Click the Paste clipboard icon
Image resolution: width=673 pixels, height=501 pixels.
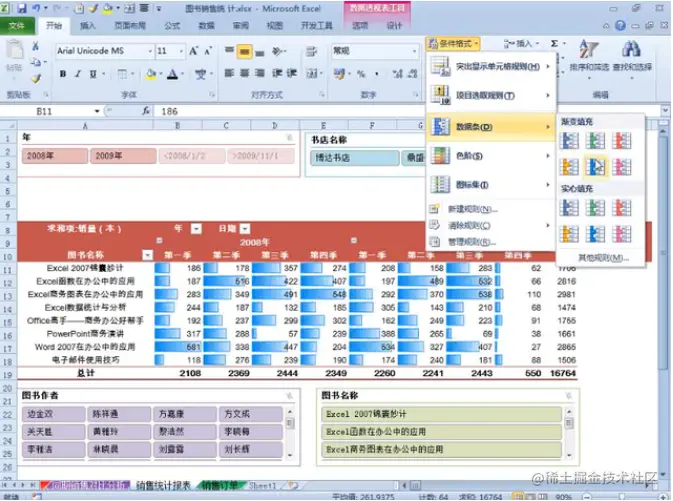[14, 51]
